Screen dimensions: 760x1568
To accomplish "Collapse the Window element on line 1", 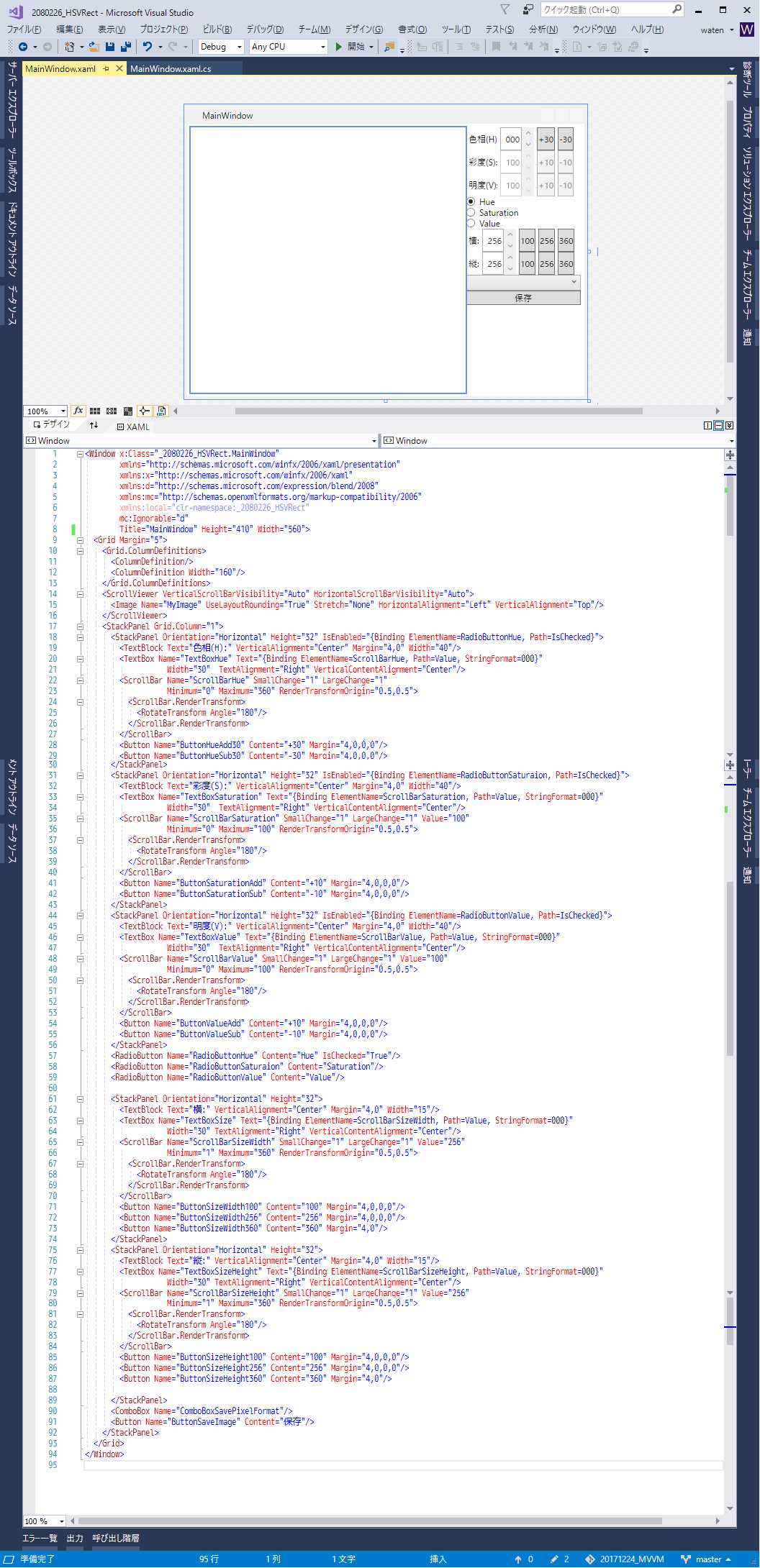I will click(x=80, y=454).
